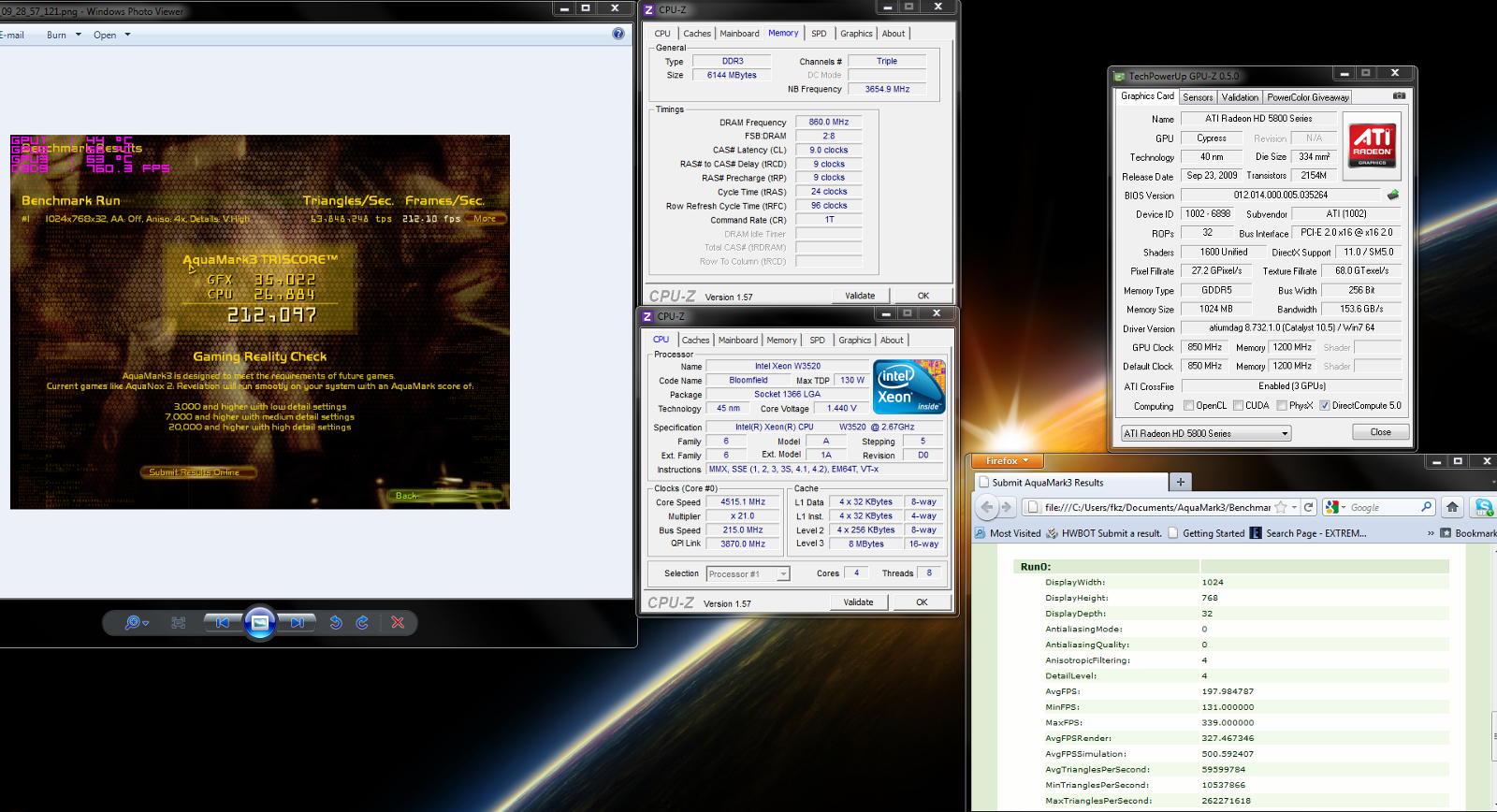
Task: Open Bookmarks toolbar button in Firefox
Action: coord(1469,533)
